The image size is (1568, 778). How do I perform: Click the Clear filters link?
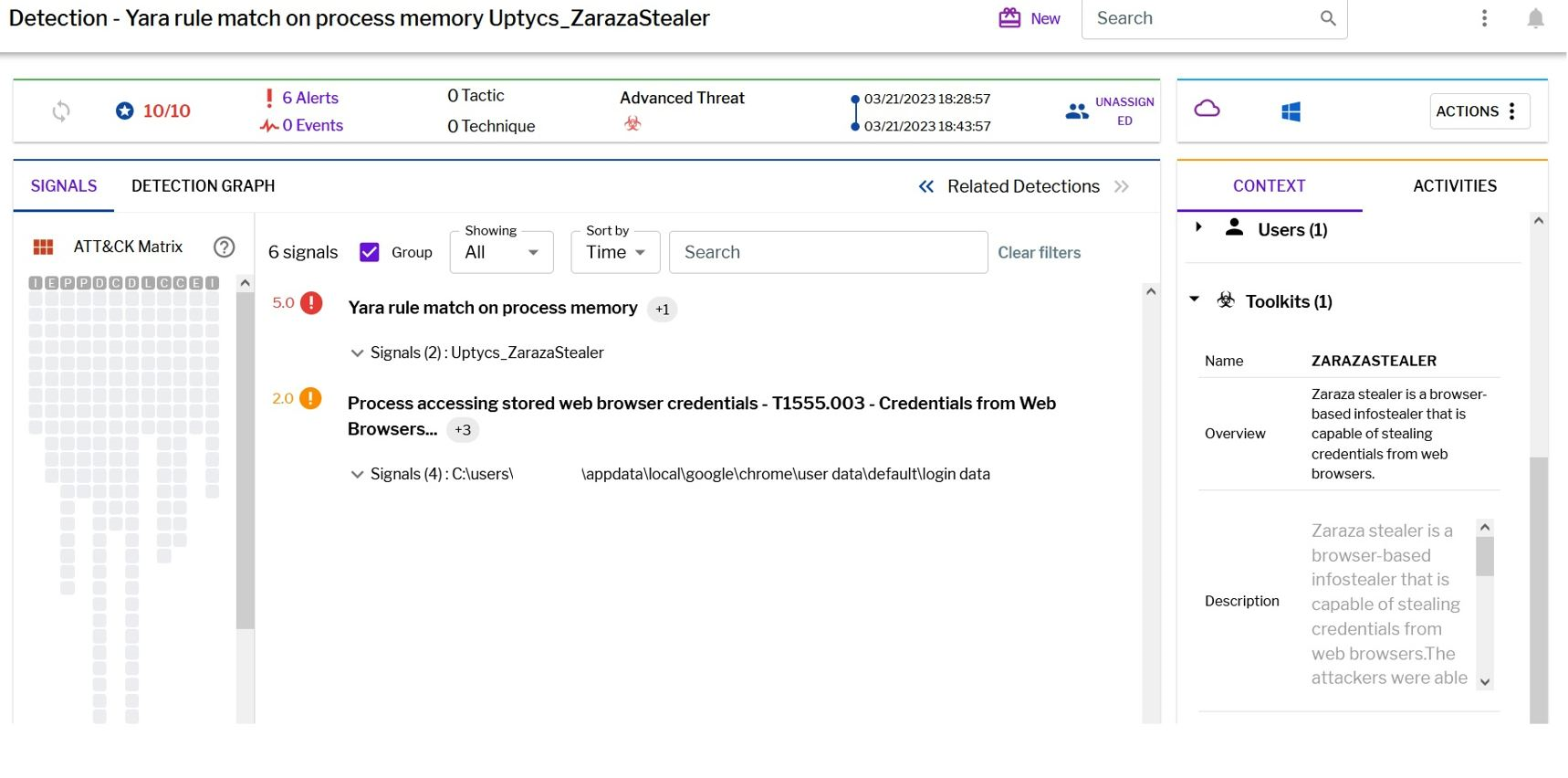click(x=1039, y=253)
